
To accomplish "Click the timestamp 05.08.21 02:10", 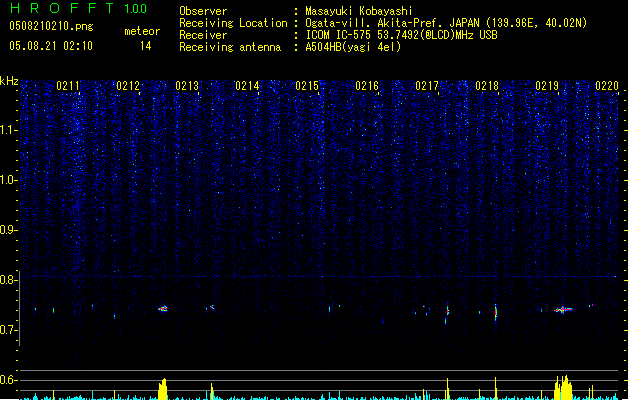I will [51, 46].
